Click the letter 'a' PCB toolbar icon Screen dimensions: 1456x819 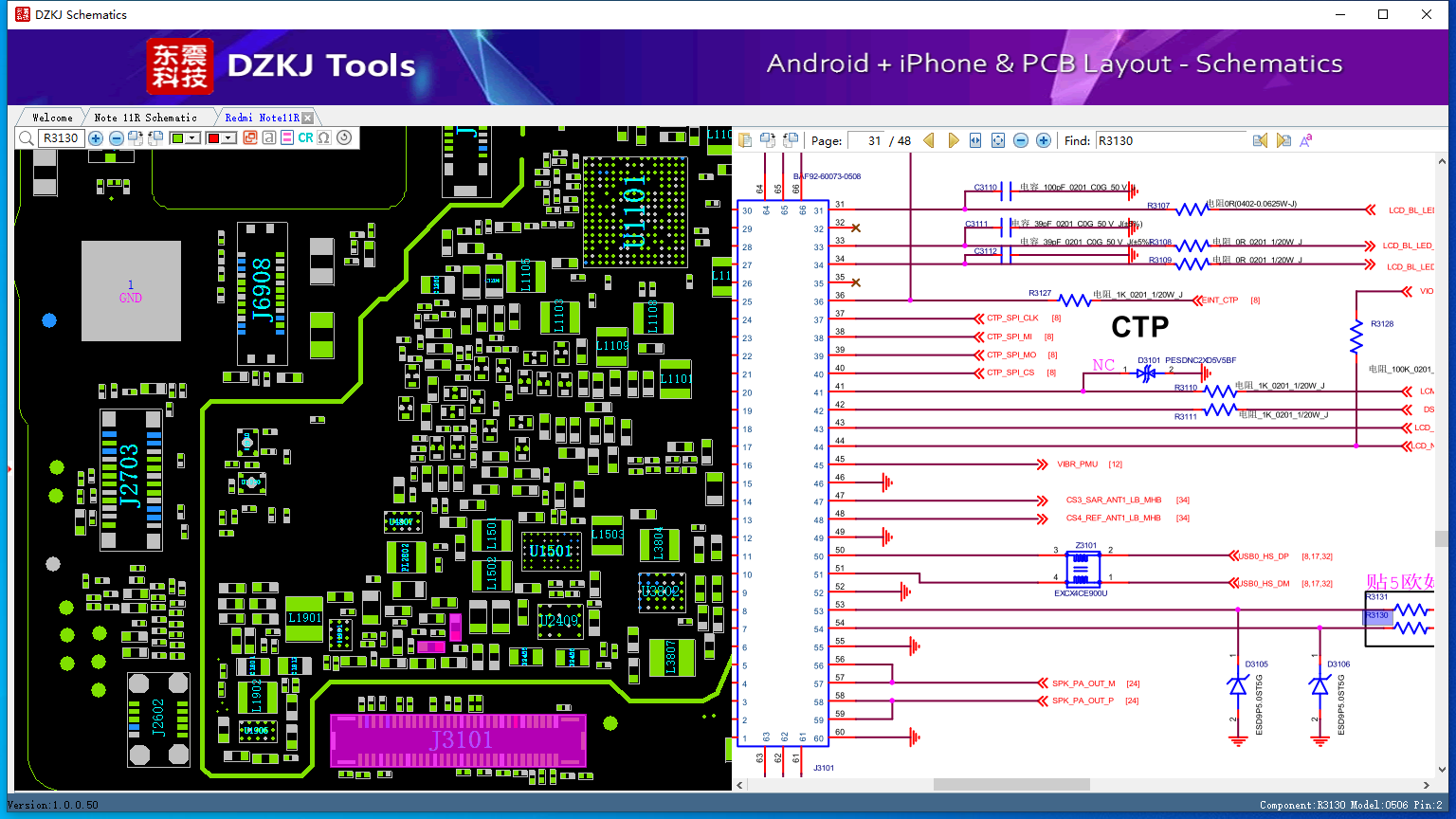(269, 138)
